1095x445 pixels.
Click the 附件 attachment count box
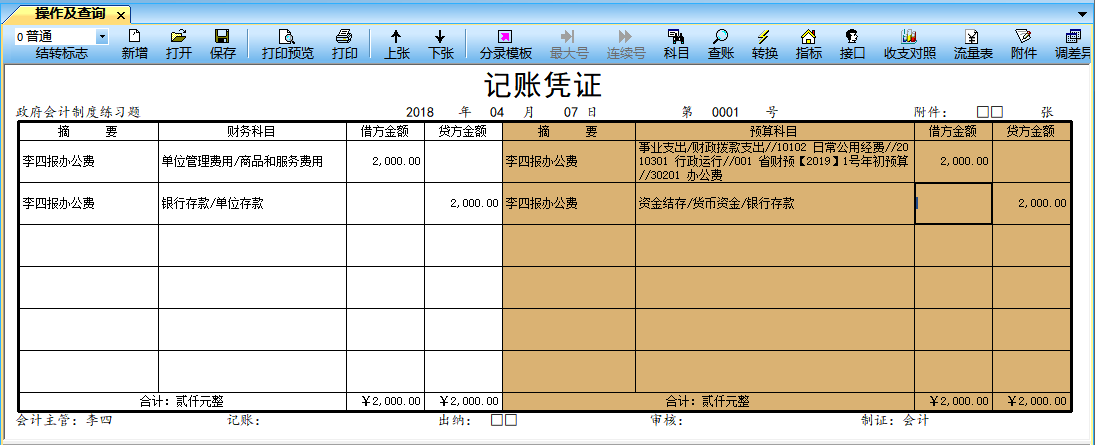coord(990,113)
